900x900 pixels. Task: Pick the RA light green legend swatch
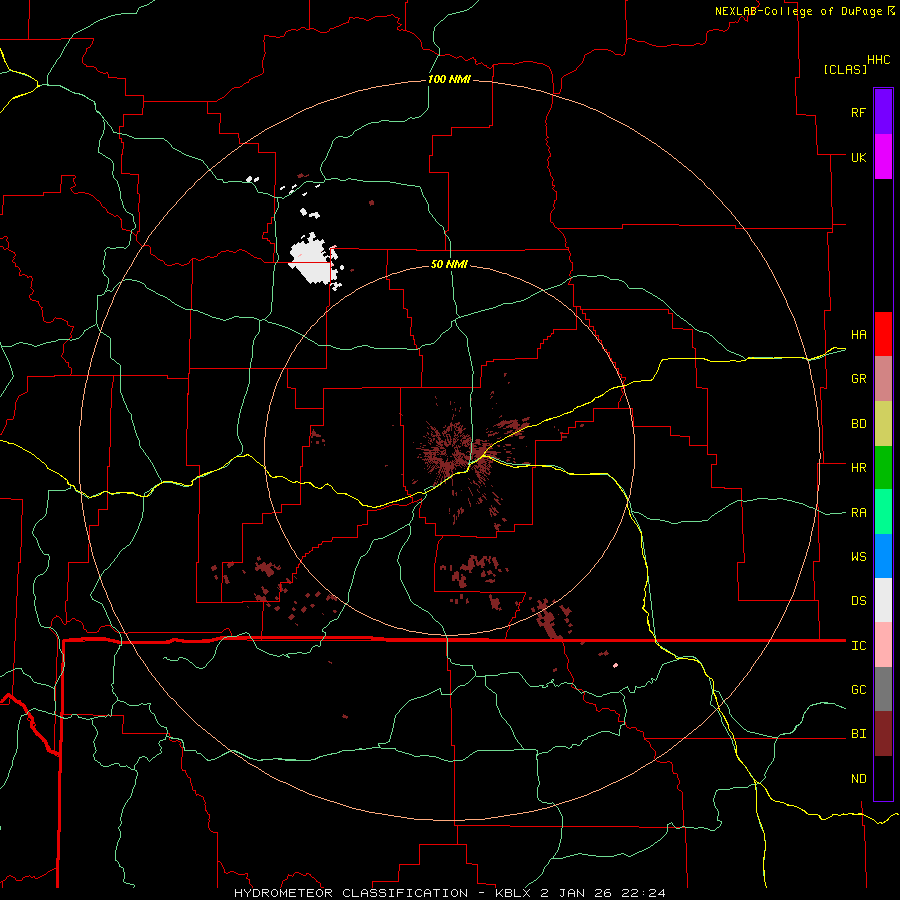pos(883,512)
